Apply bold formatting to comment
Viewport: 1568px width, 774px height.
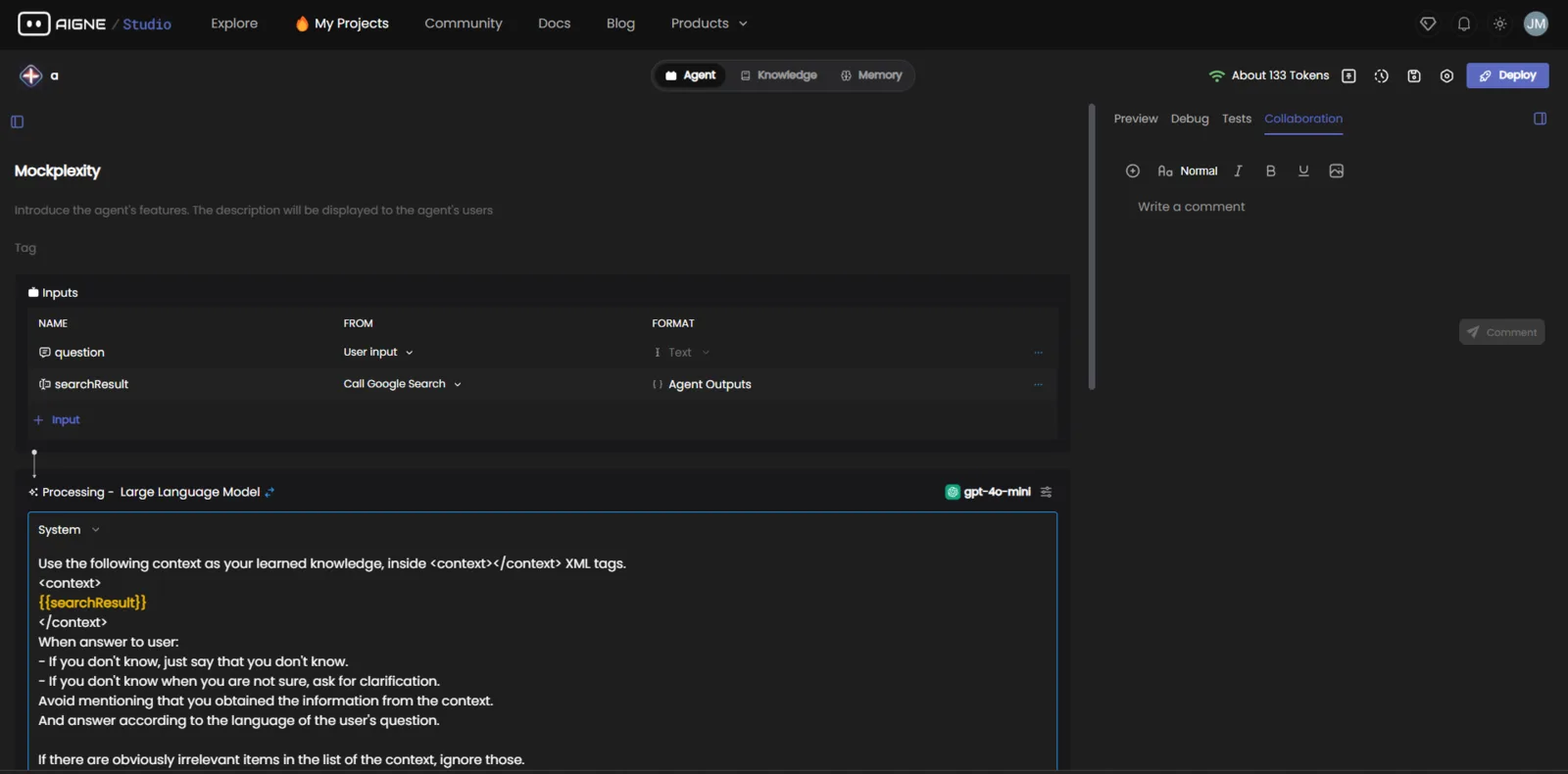tap(1271, 170)
